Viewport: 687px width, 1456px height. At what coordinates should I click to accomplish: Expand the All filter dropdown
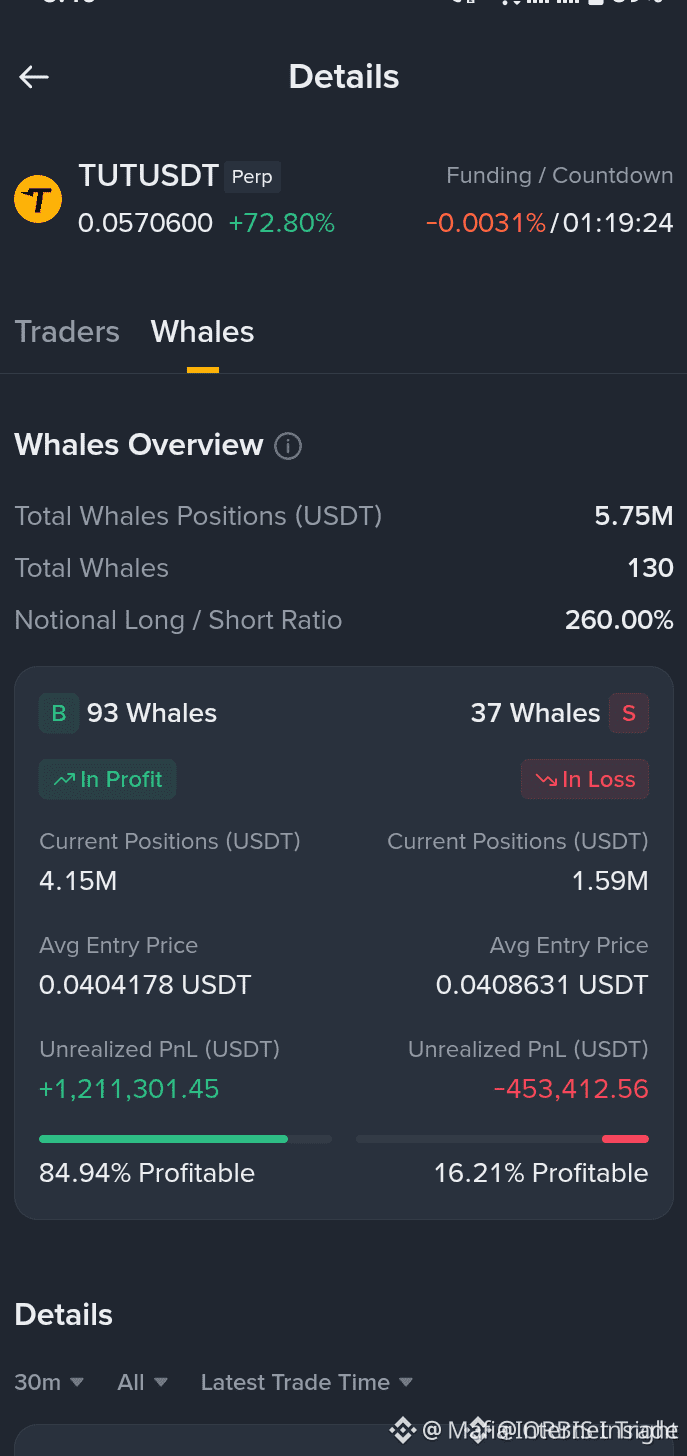point(142,1382)
